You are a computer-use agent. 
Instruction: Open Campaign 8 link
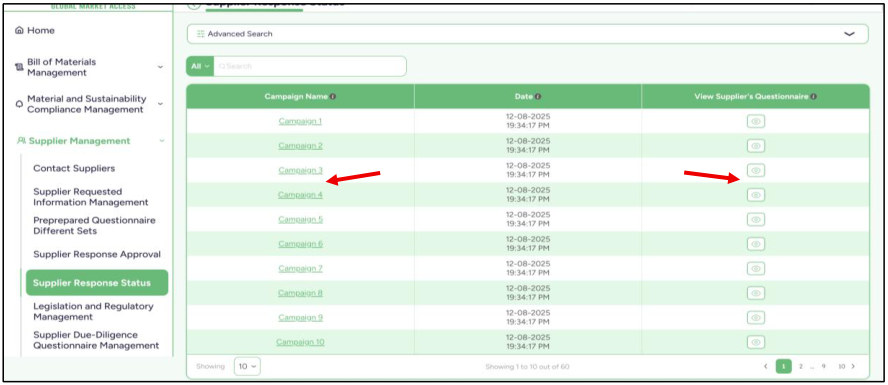[x=300, y=293]
